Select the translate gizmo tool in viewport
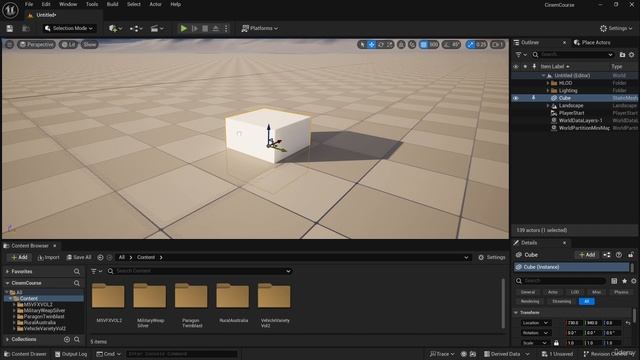Screen dimensions: 640x360 point(372,44)
